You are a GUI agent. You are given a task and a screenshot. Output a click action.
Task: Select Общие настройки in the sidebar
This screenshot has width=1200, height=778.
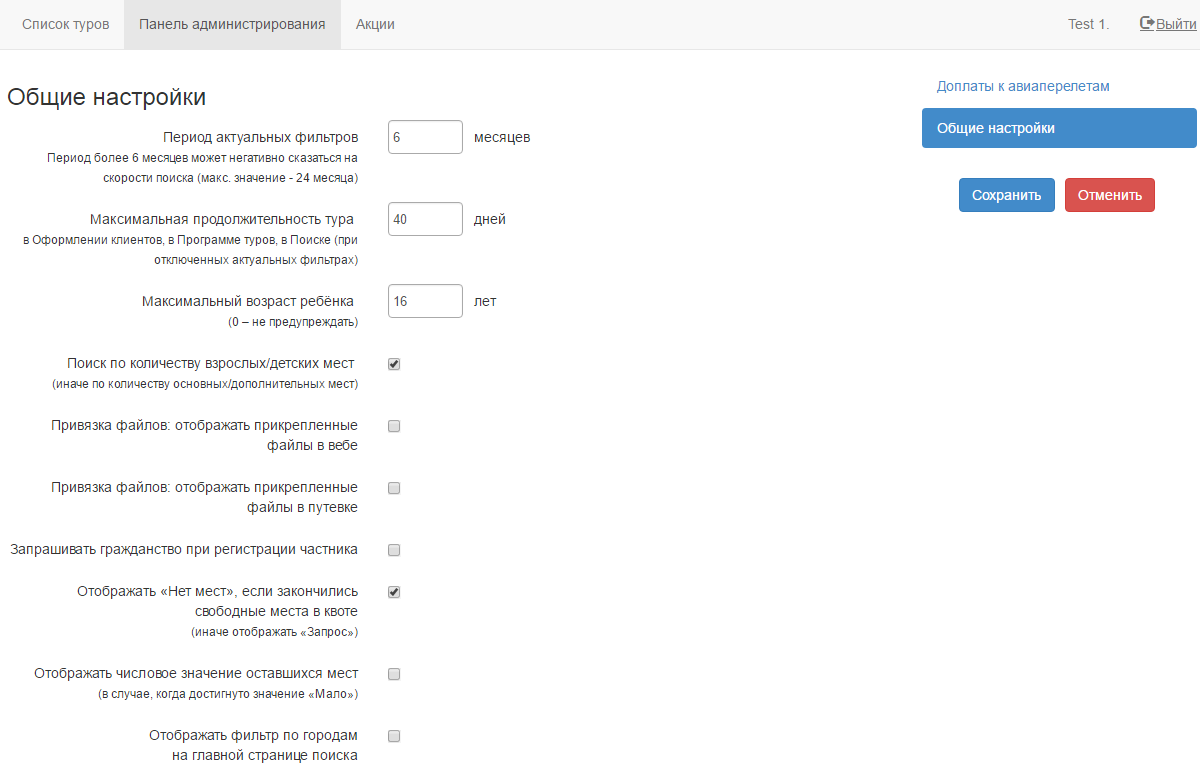tap(1058, 128)
